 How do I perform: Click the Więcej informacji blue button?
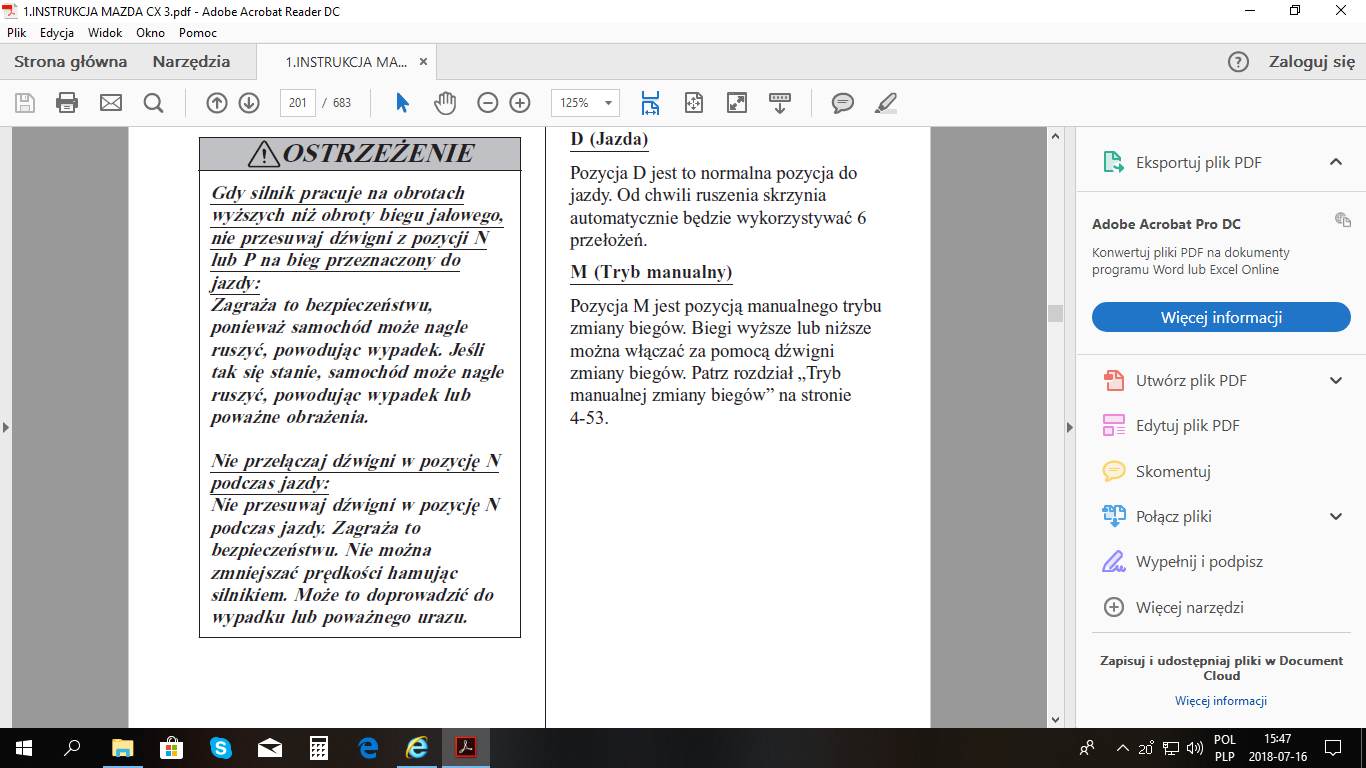coord(1221,318)
